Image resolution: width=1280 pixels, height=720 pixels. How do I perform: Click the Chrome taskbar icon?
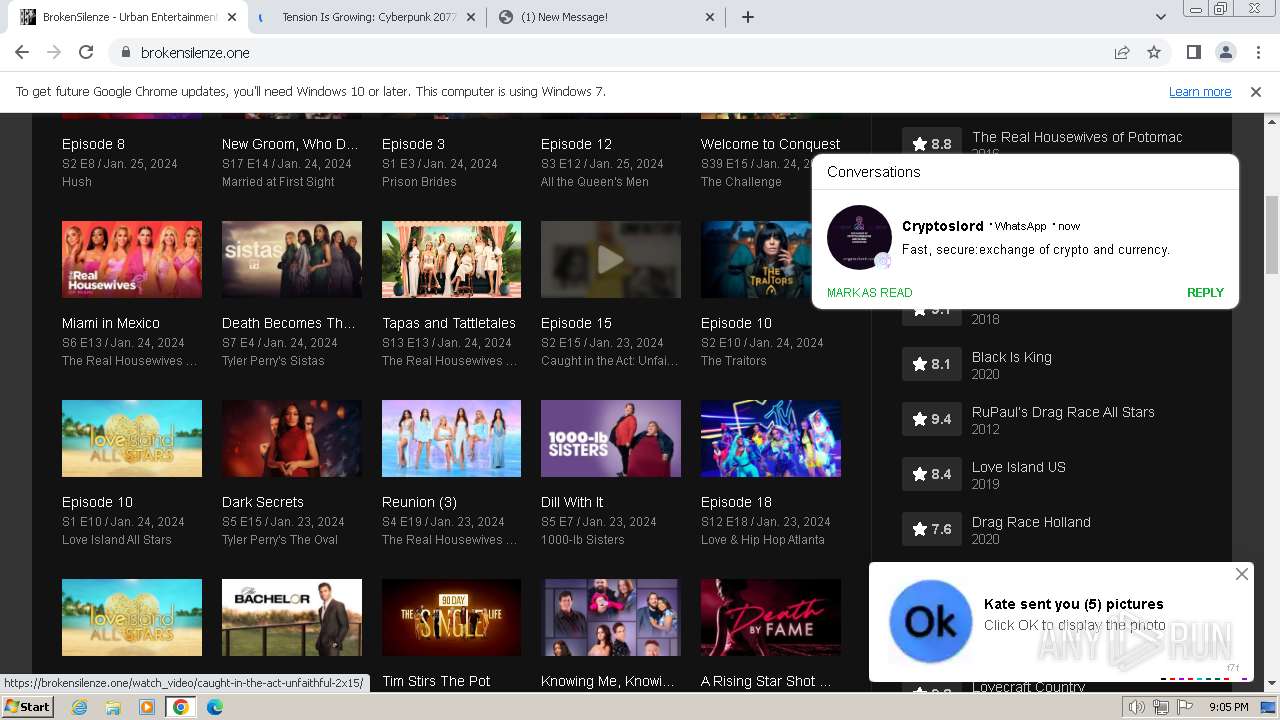pyautogui.click(x=180, y=707)
